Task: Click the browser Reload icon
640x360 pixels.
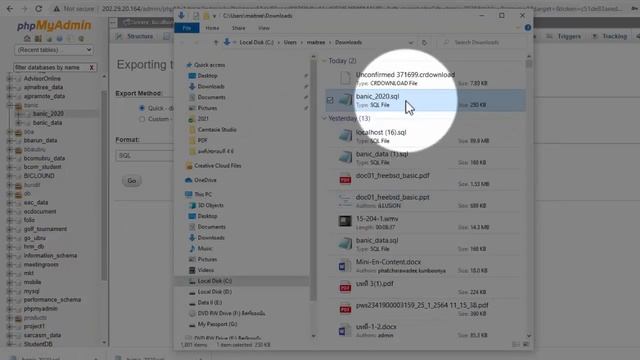Action: pyautogui.click(x=38, y=9)
